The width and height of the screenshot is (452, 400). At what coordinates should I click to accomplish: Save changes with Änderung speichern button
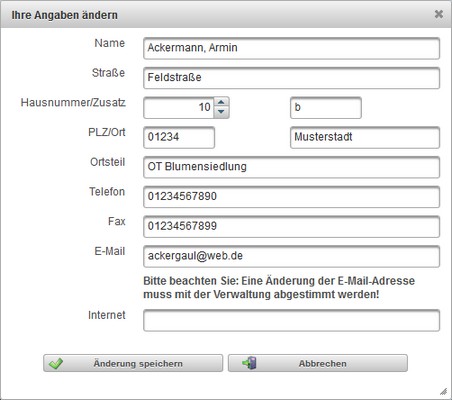point(133,363)
